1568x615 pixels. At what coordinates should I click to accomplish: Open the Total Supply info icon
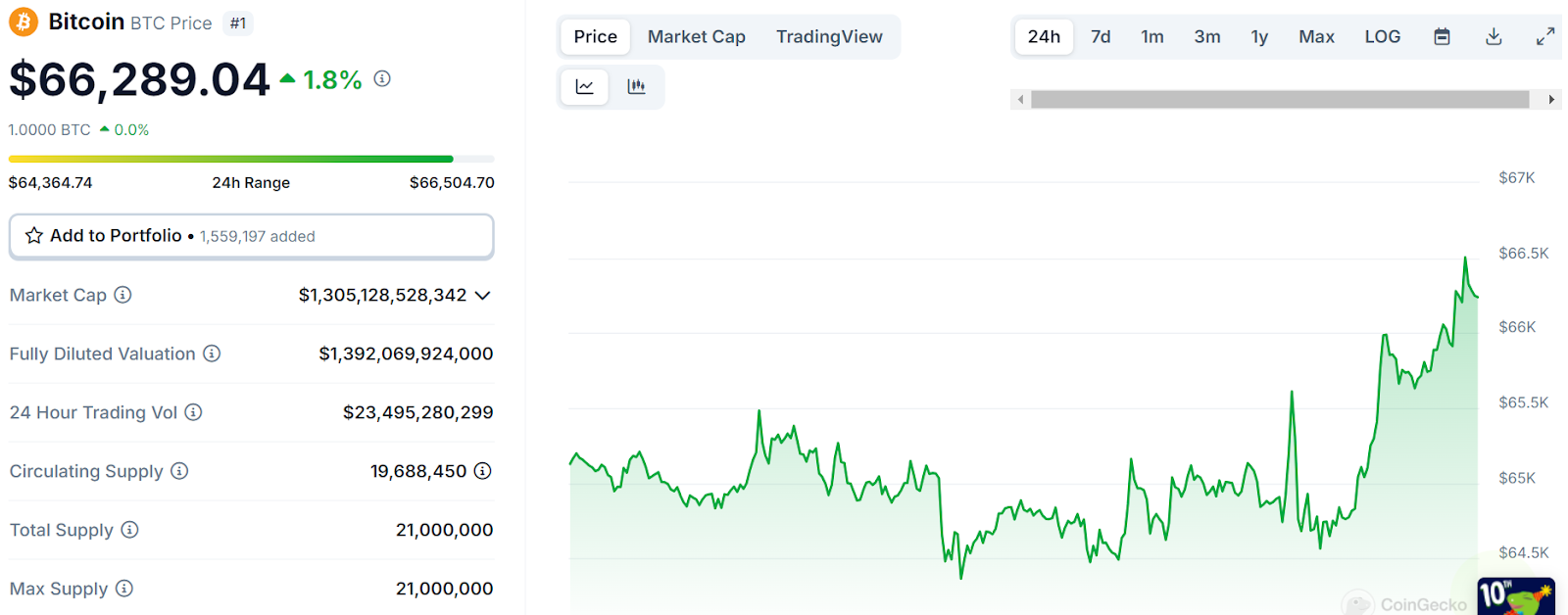point(129,530)
